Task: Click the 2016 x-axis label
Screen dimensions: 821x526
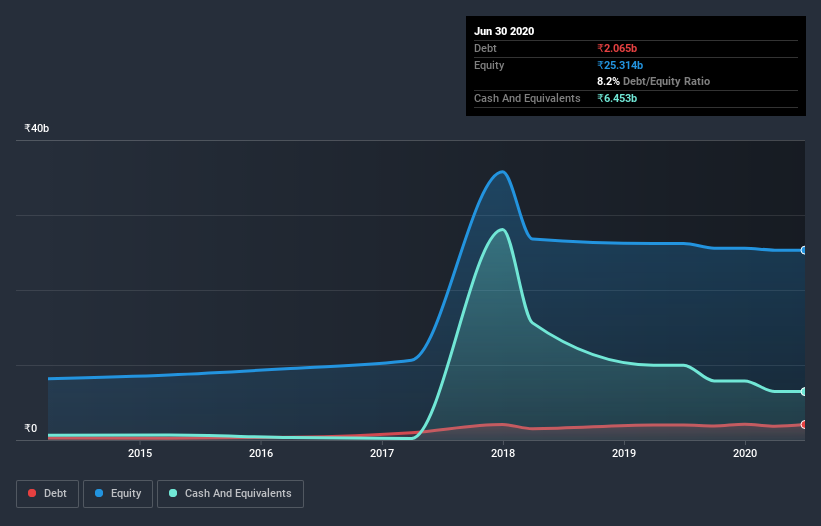Action: pyautogui.click(x=261, y=453)
